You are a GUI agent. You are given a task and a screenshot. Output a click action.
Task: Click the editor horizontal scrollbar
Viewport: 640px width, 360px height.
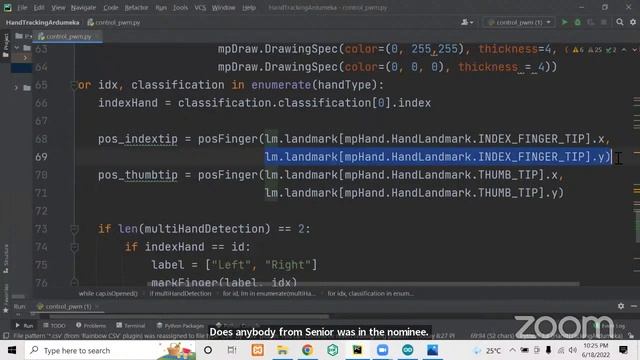pyautogui.click(x=363, y=284)
